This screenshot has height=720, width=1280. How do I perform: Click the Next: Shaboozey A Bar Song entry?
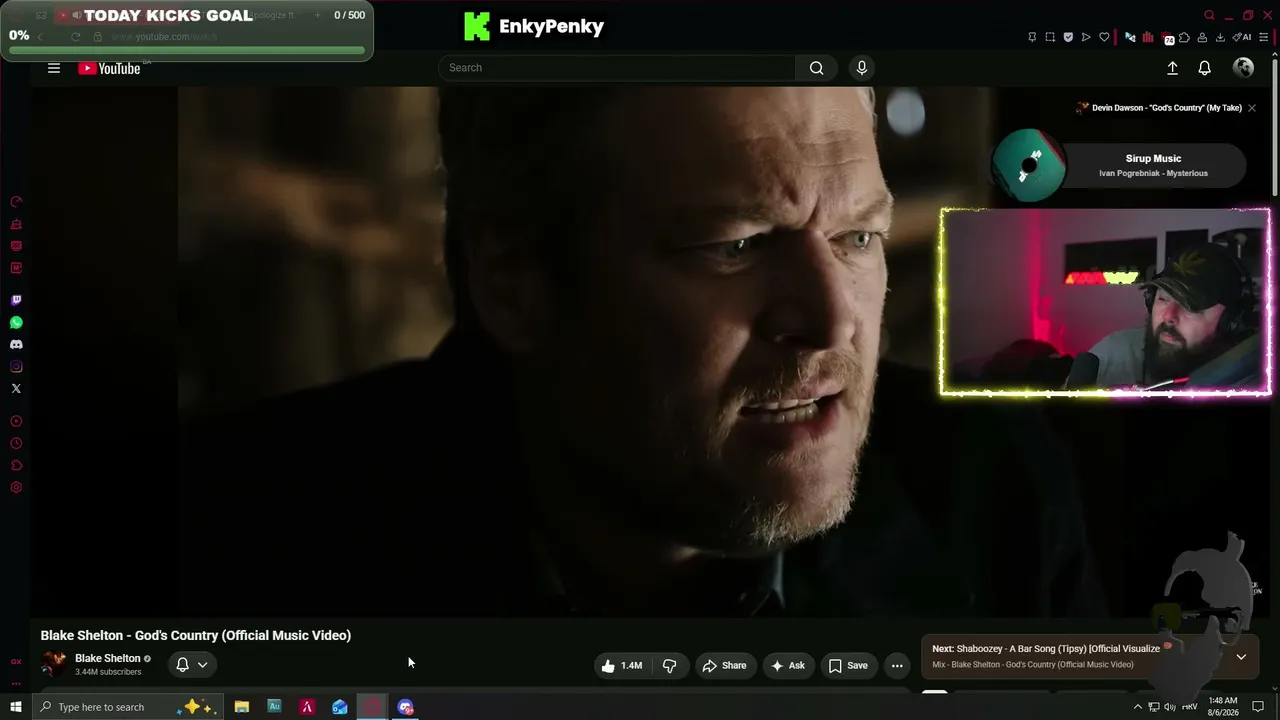[x=1046, y=649]
